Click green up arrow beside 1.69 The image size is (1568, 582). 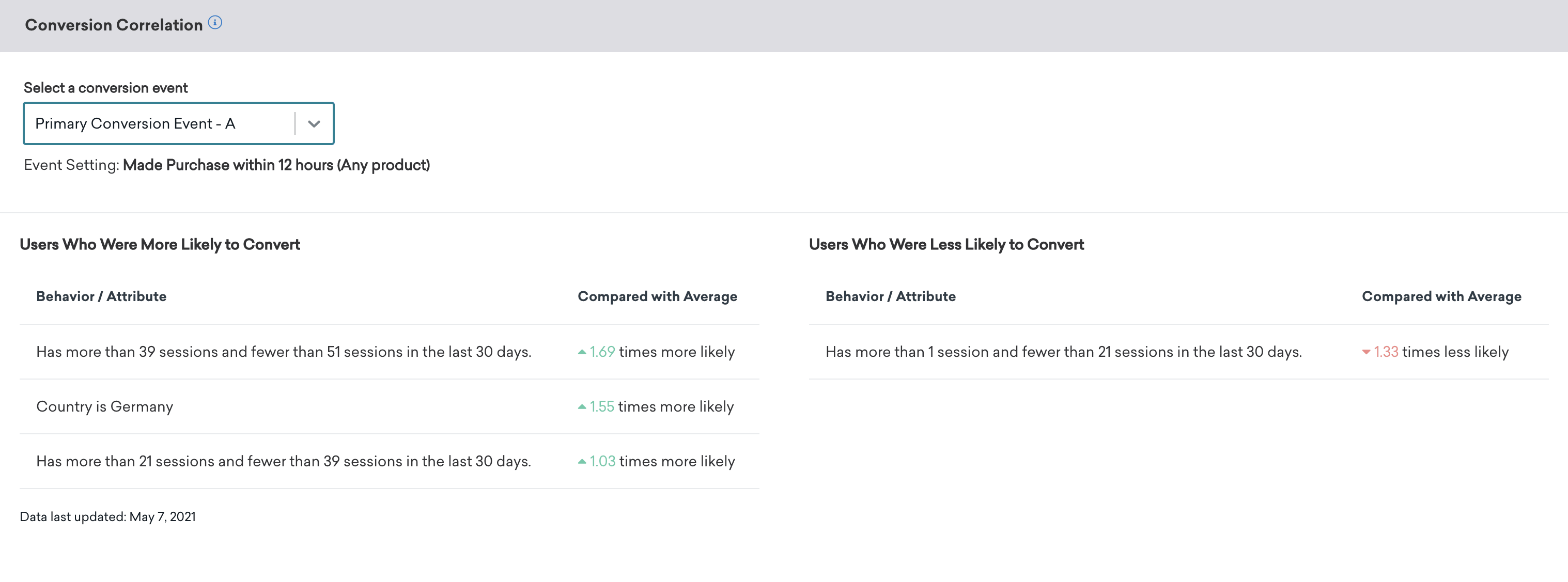point(582,352)
